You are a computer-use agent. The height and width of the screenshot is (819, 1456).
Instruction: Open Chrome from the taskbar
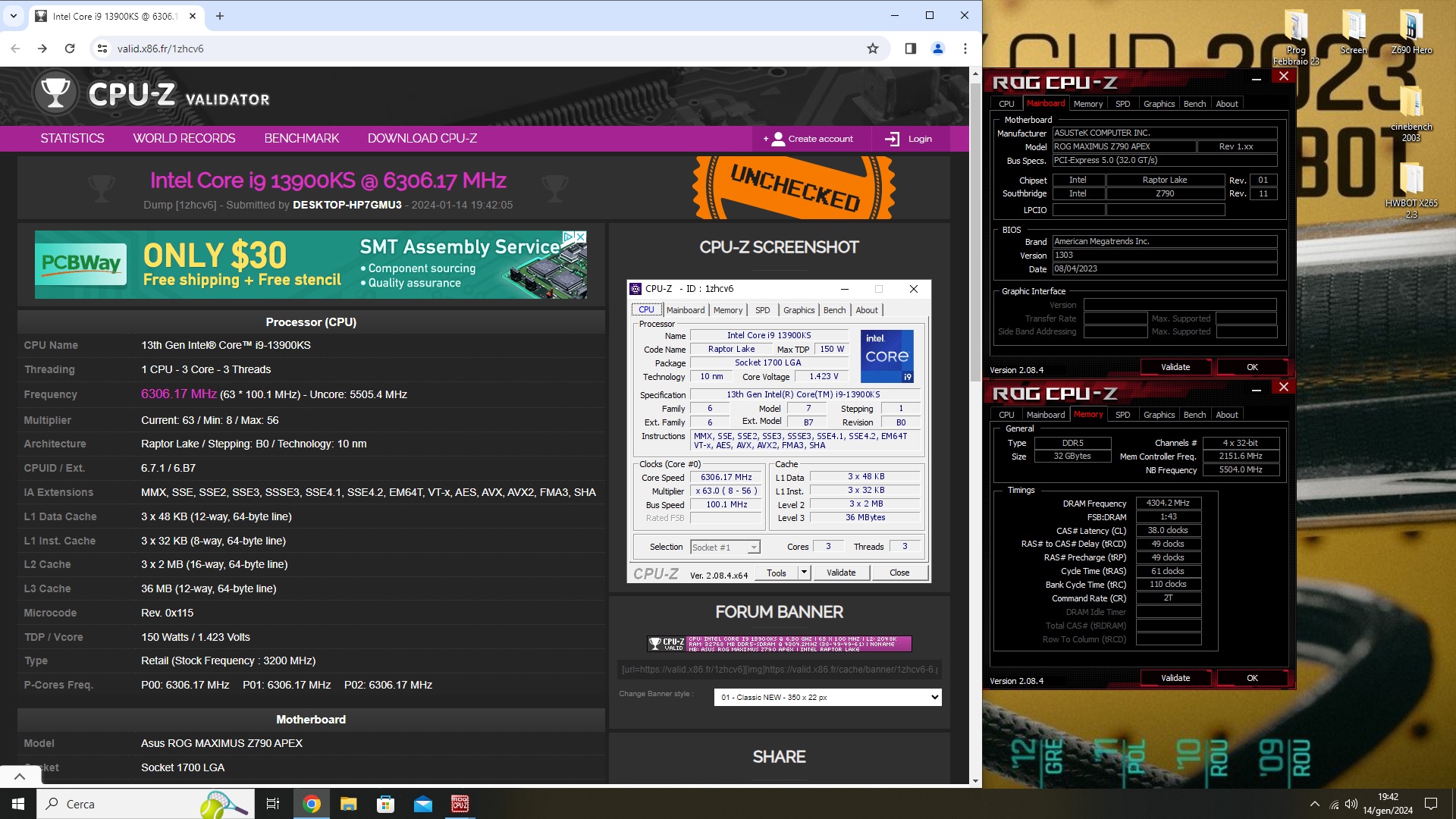311,804
